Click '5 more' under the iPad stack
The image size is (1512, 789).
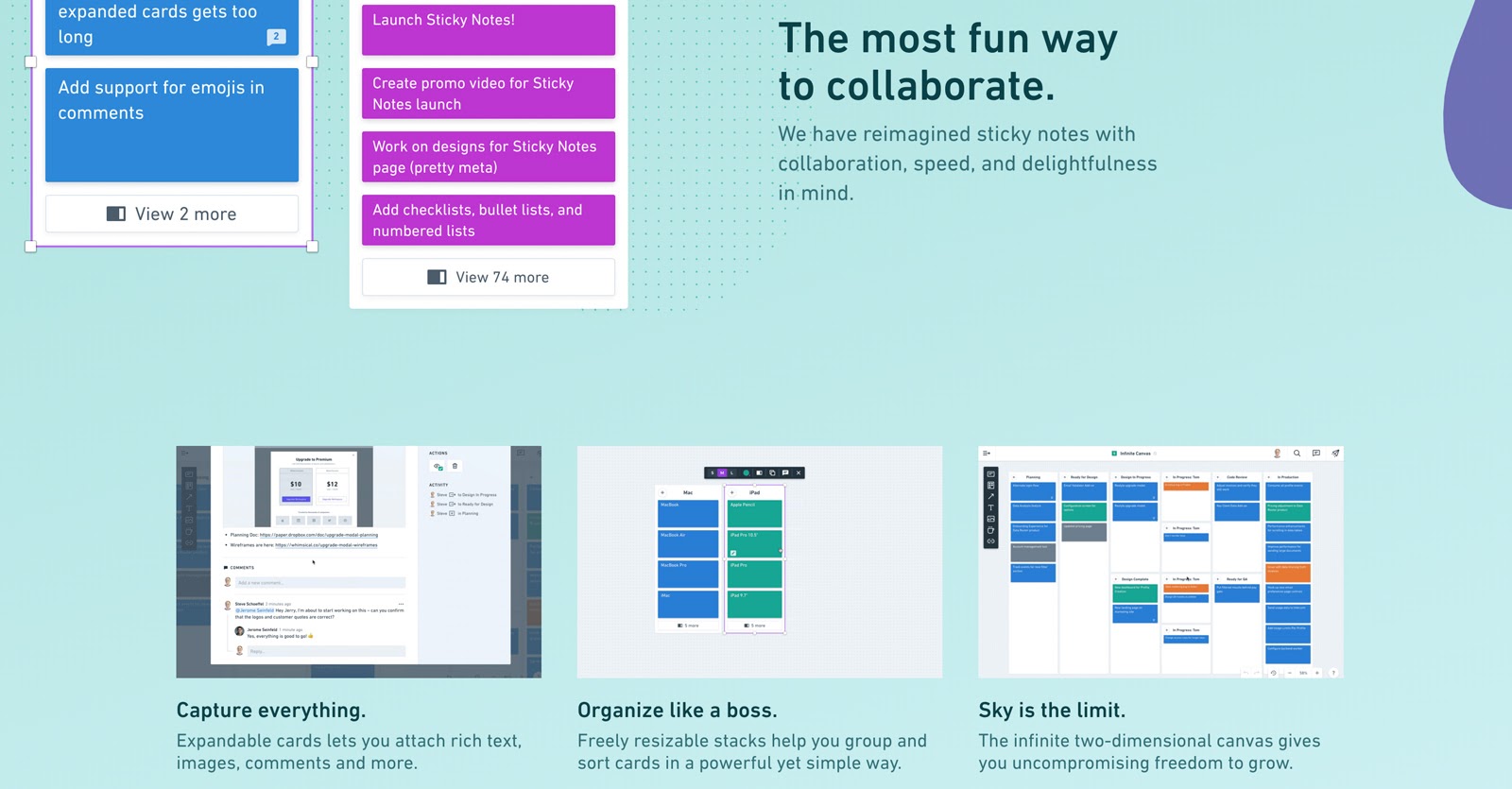pyautogui.click(x=754, y=626)
